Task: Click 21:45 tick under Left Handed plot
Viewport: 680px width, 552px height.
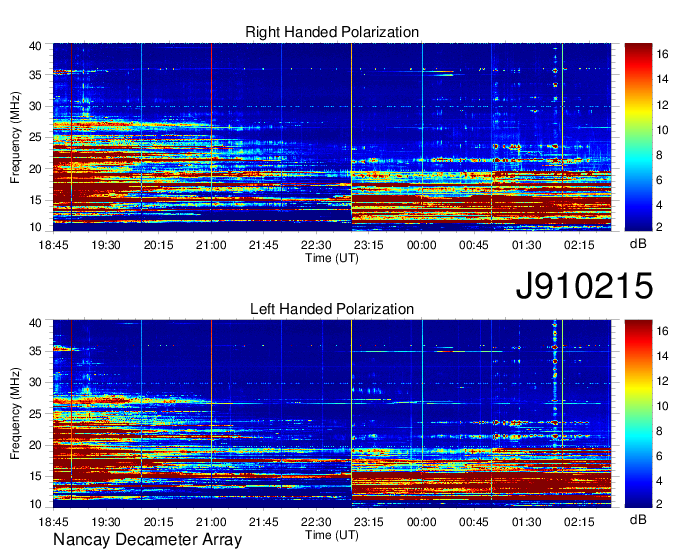Action: 264,522
